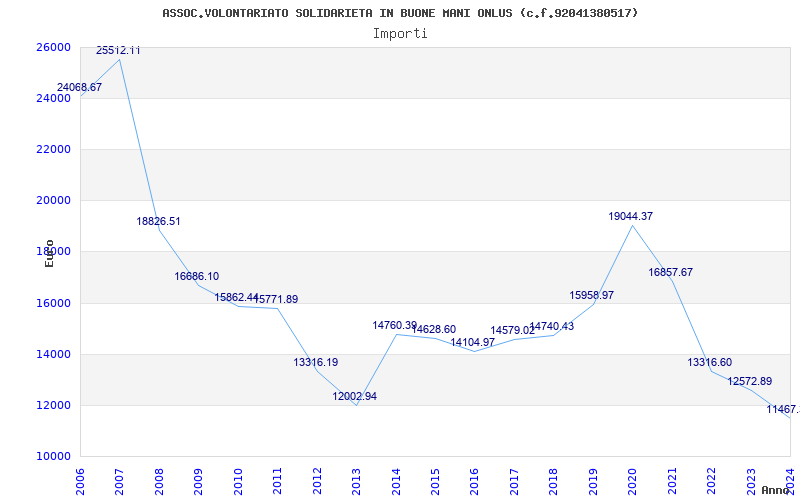Image resolution: width=800 pixels, height=500 pixels.
Task: Click the 14104.97 value label
Action: (x=472, y=342)
